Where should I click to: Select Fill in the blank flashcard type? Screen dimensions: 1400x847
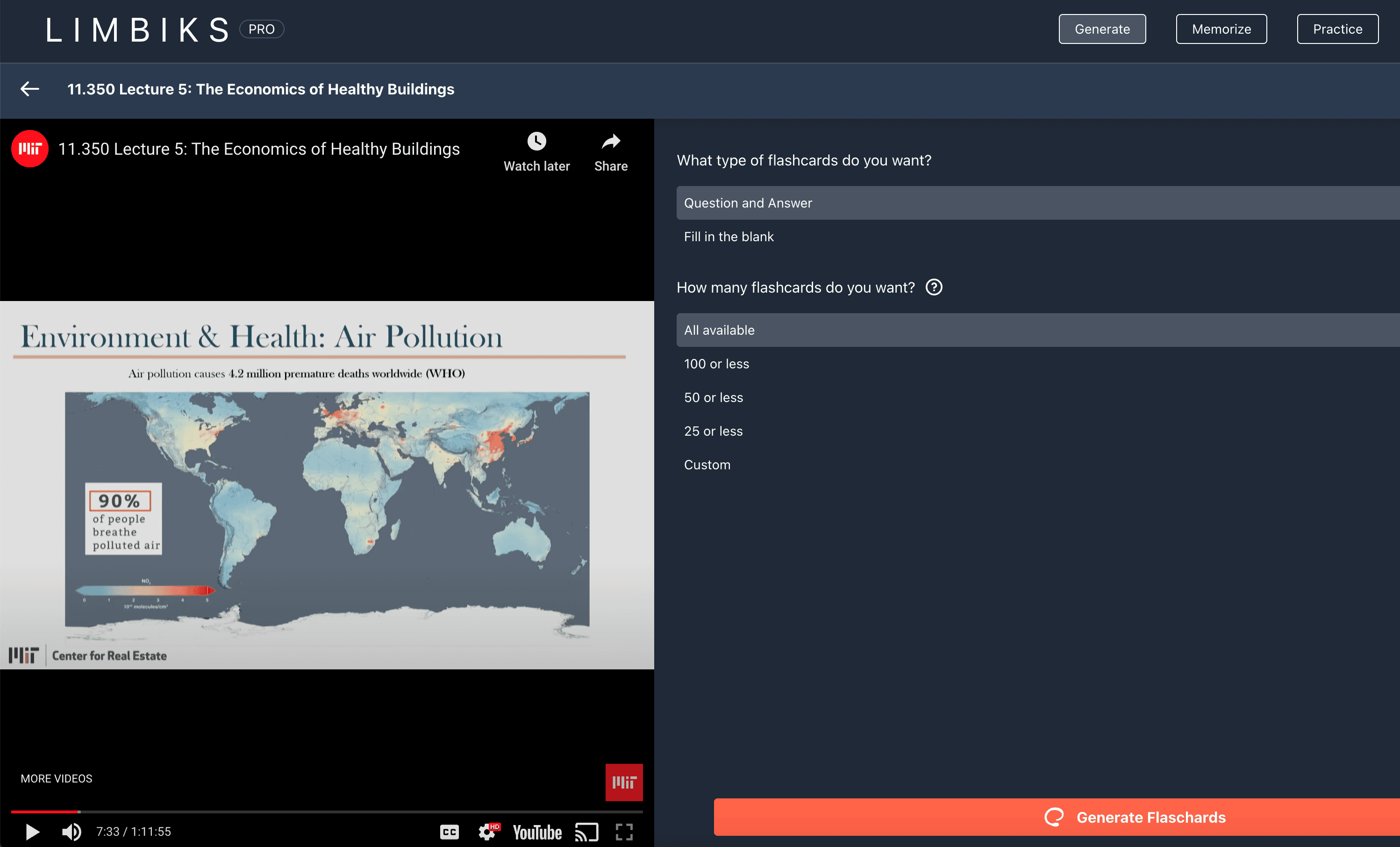click(x=729, y=237)
